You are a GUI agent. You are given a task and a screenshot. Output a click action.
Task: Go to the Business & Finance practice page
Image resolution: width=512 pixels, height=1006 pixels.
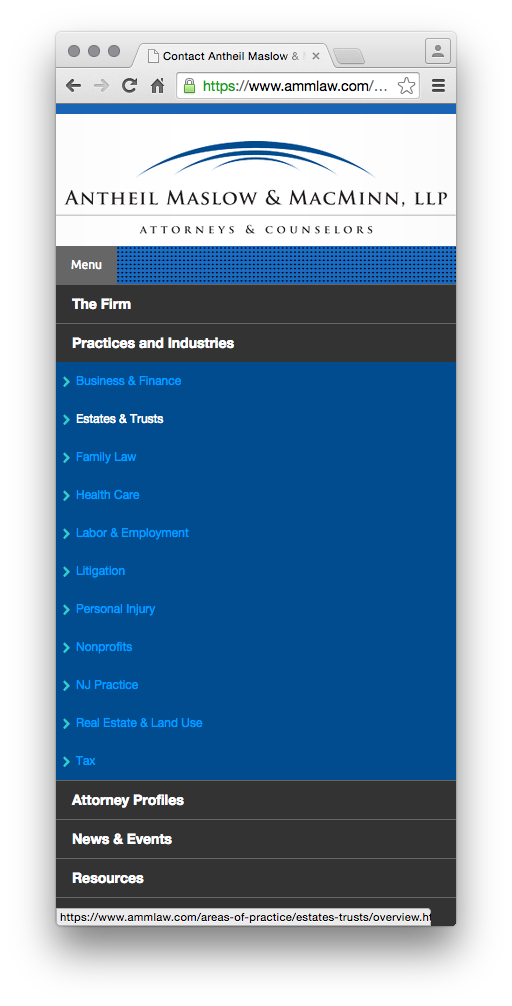click(128, 381)
